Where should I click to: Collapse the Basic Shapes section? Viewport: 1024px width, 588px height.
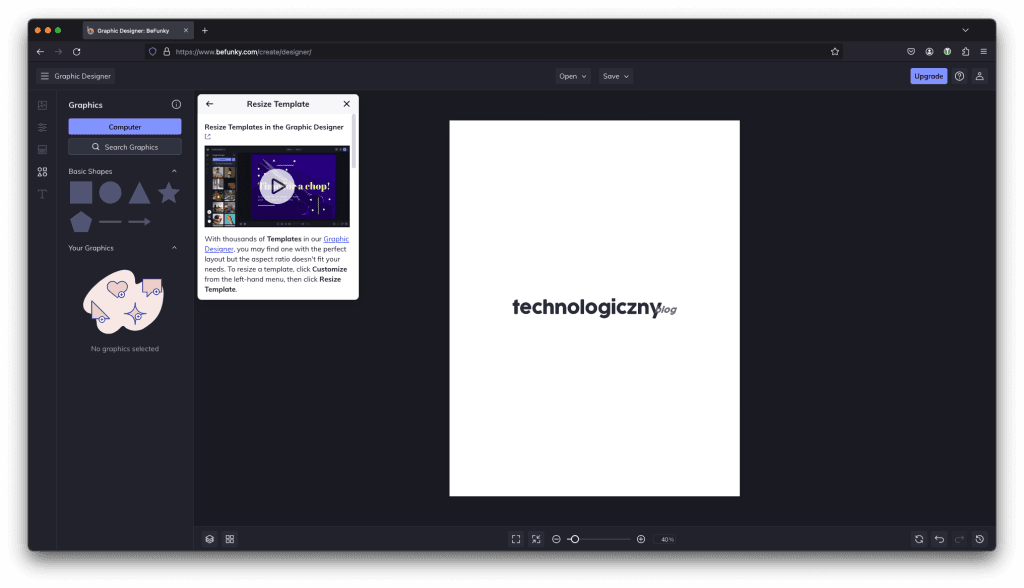coord(174,171)
